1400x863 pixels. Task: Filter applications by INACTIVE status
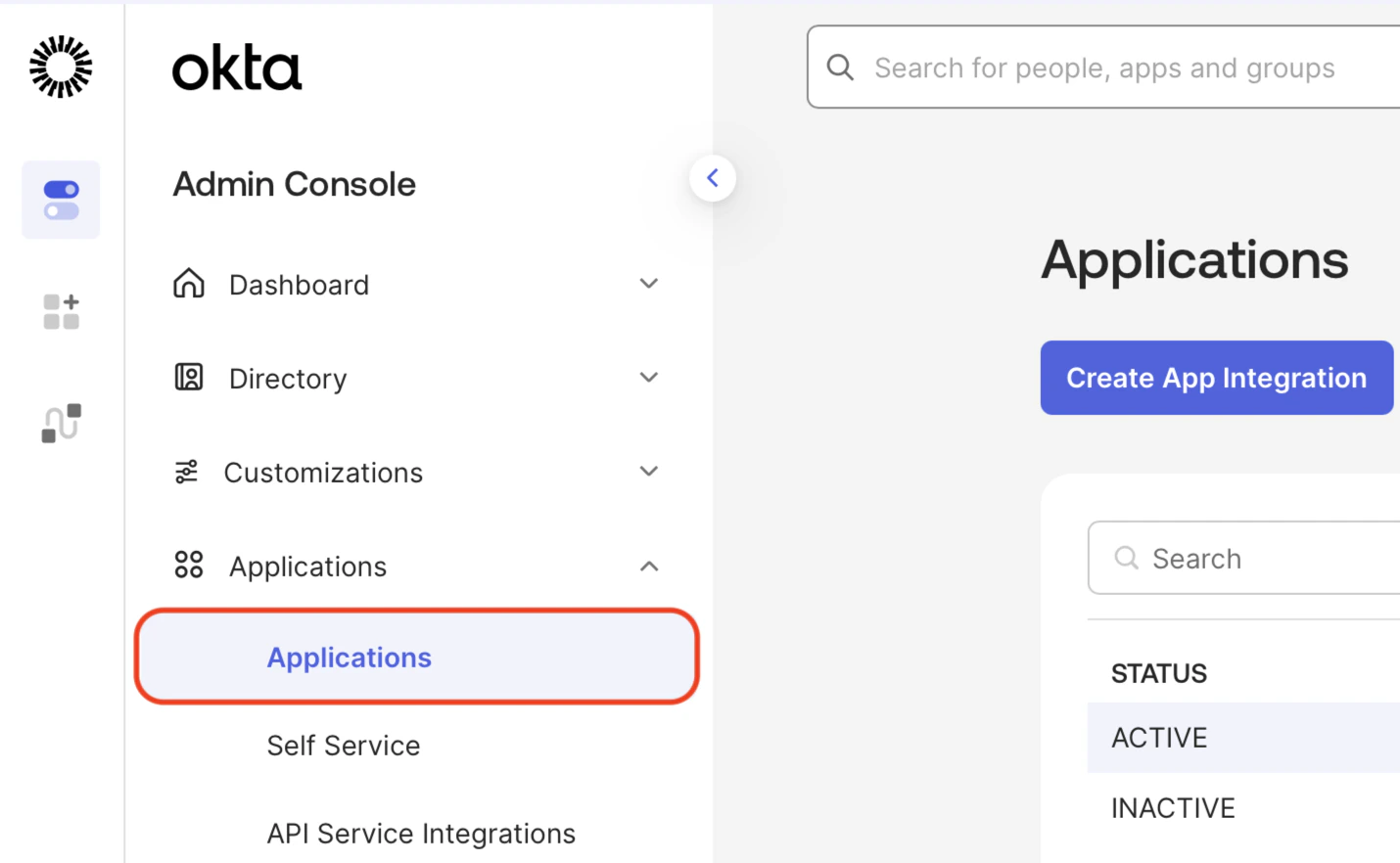[x=1172, y=807]
